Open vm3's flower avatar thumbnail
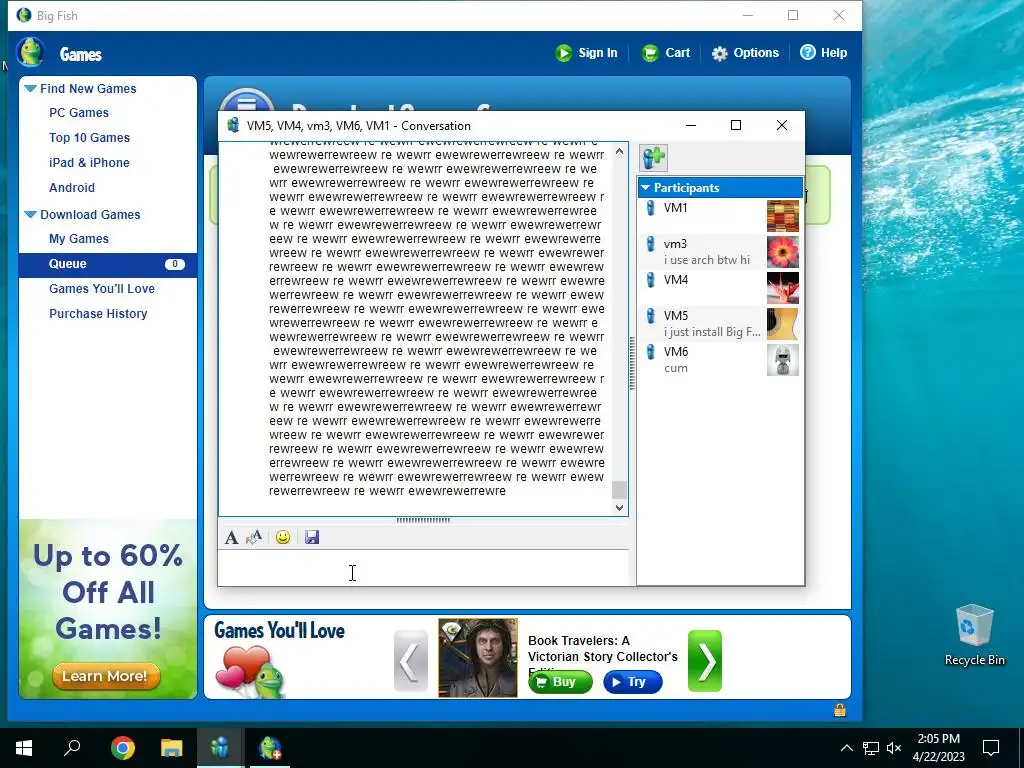This screenshot has width=1024, height=768. pyautogui.click(x=782, y=252)
